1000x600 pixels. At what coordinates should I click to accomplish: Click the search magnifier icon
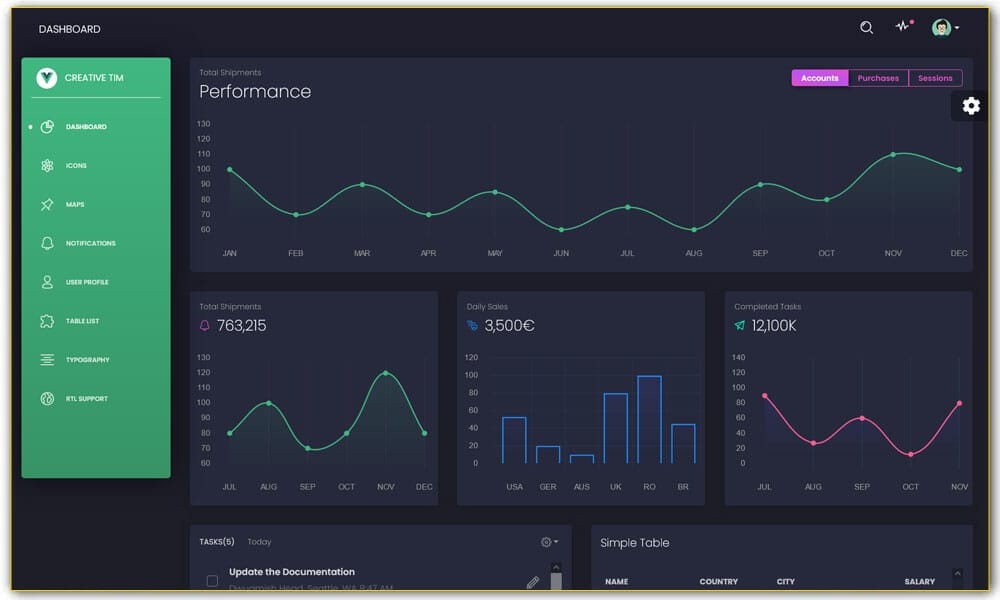coord(866,27)
